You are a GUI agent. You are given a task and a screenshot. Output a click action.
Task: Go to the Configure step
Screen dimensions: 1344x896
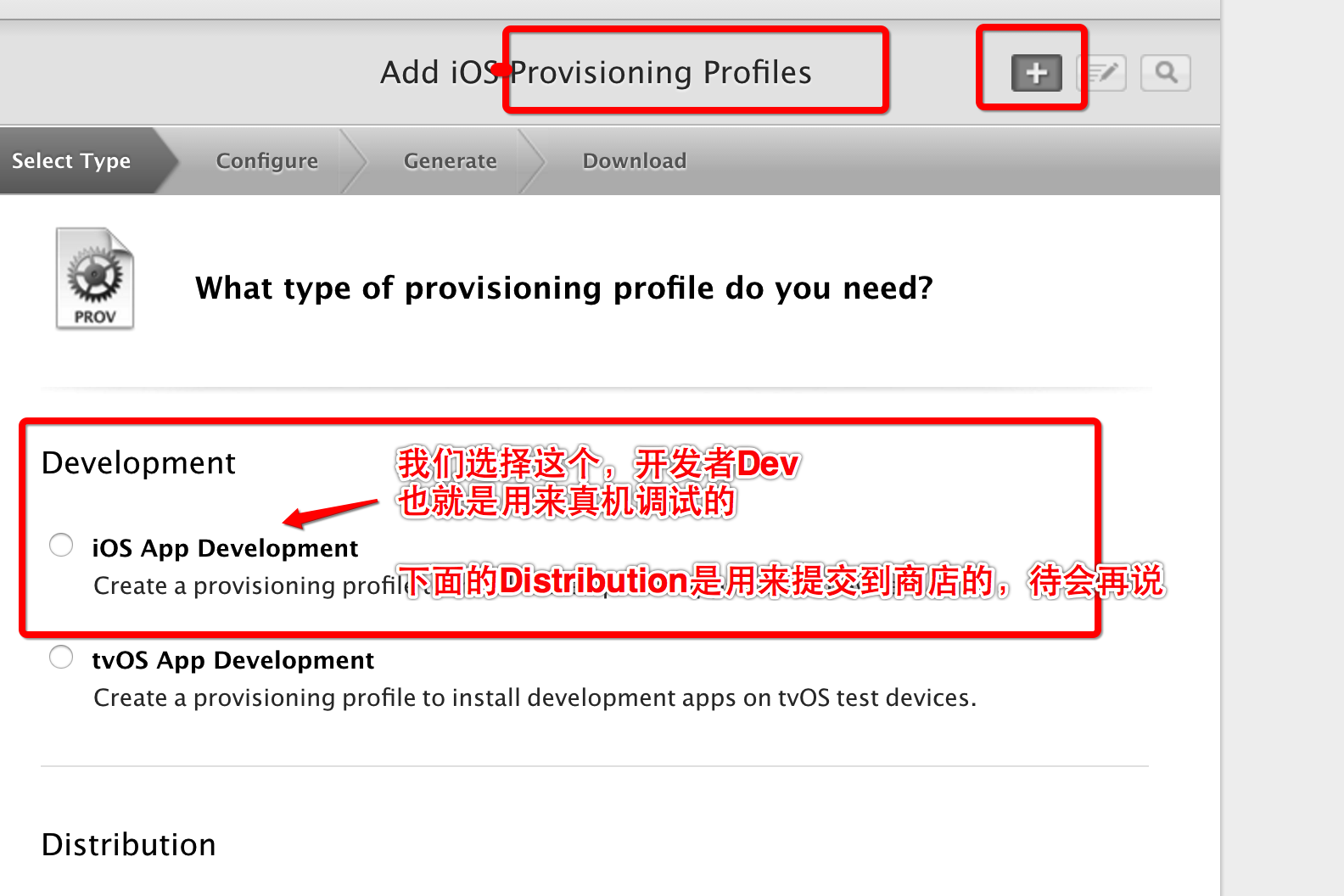[267, 160]
